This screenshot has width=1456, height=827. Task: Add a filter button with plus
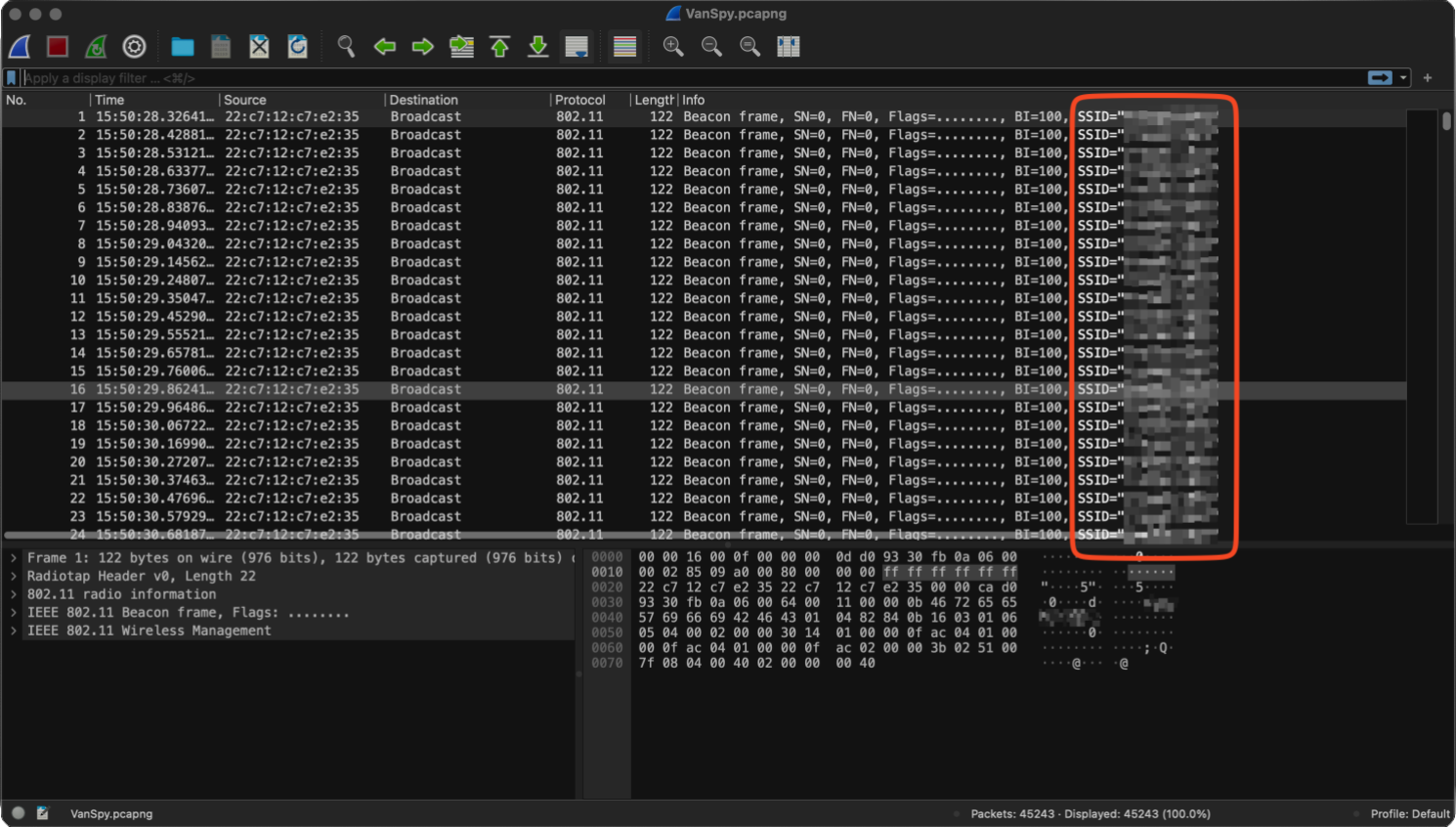tap(1428, 77)
